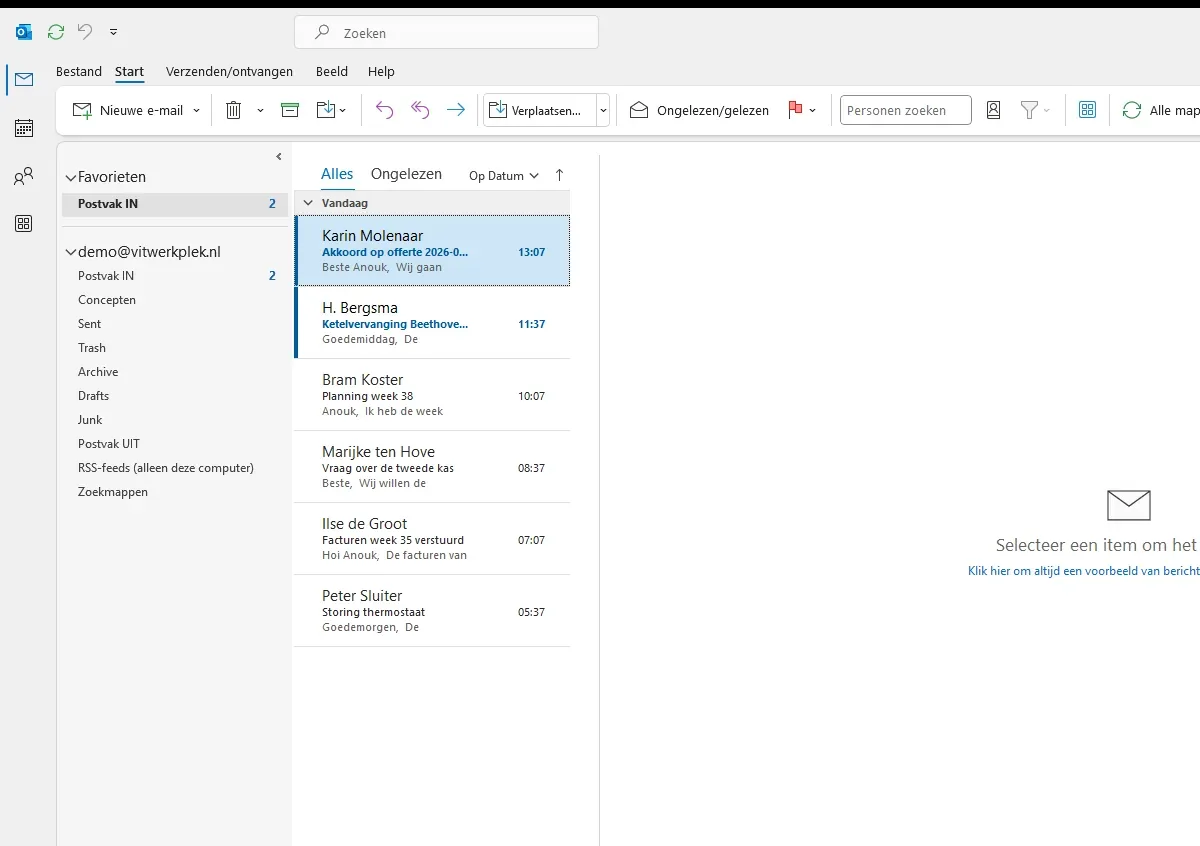Click the Personen zoeken field
The width and height of the screenshot is (1200, 846).
pos(905,110)
